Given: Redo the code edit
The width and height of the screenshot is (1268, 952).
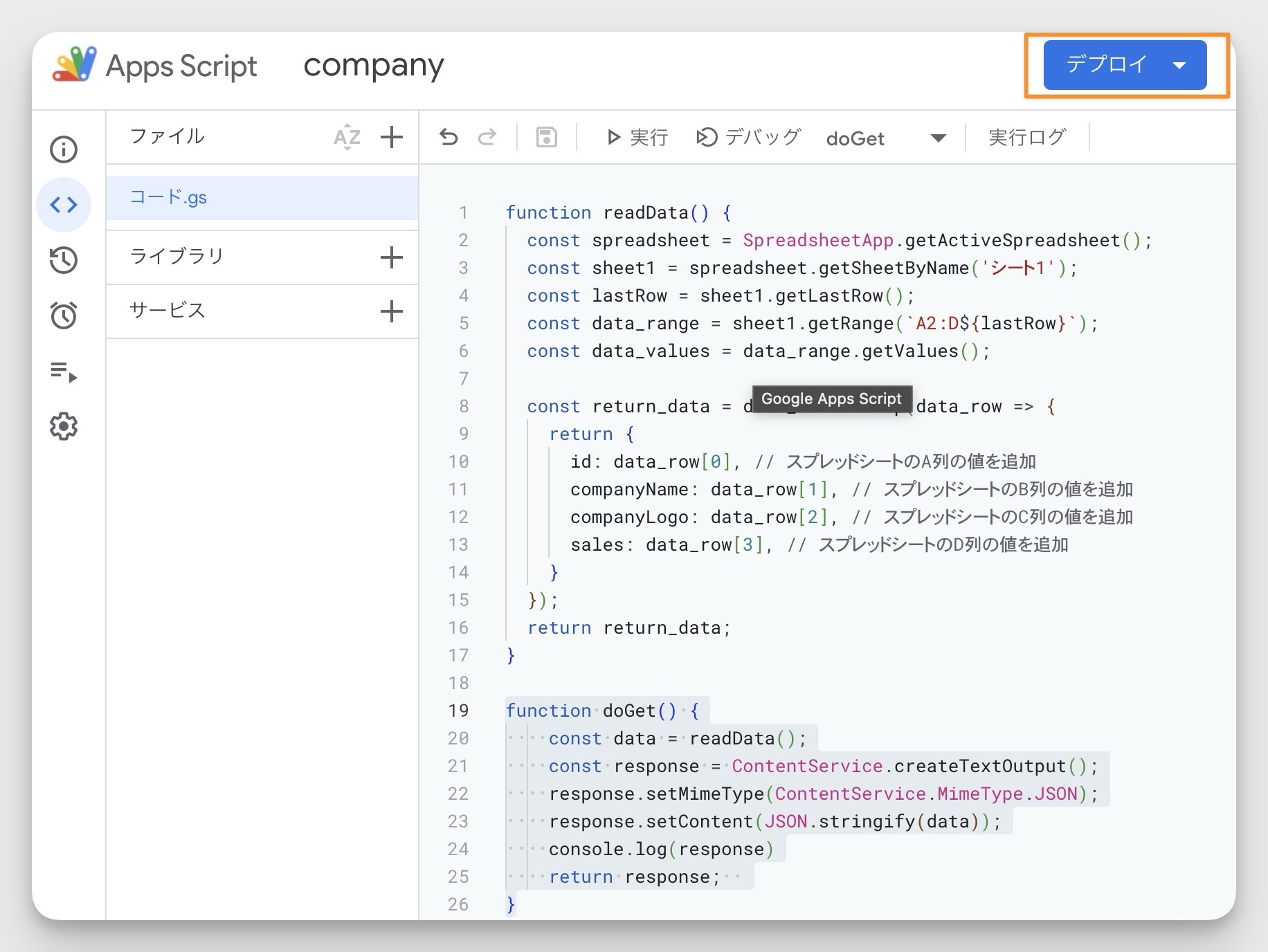Looking at the screenshot, I should pyautogui.click(x=487, y=137).
